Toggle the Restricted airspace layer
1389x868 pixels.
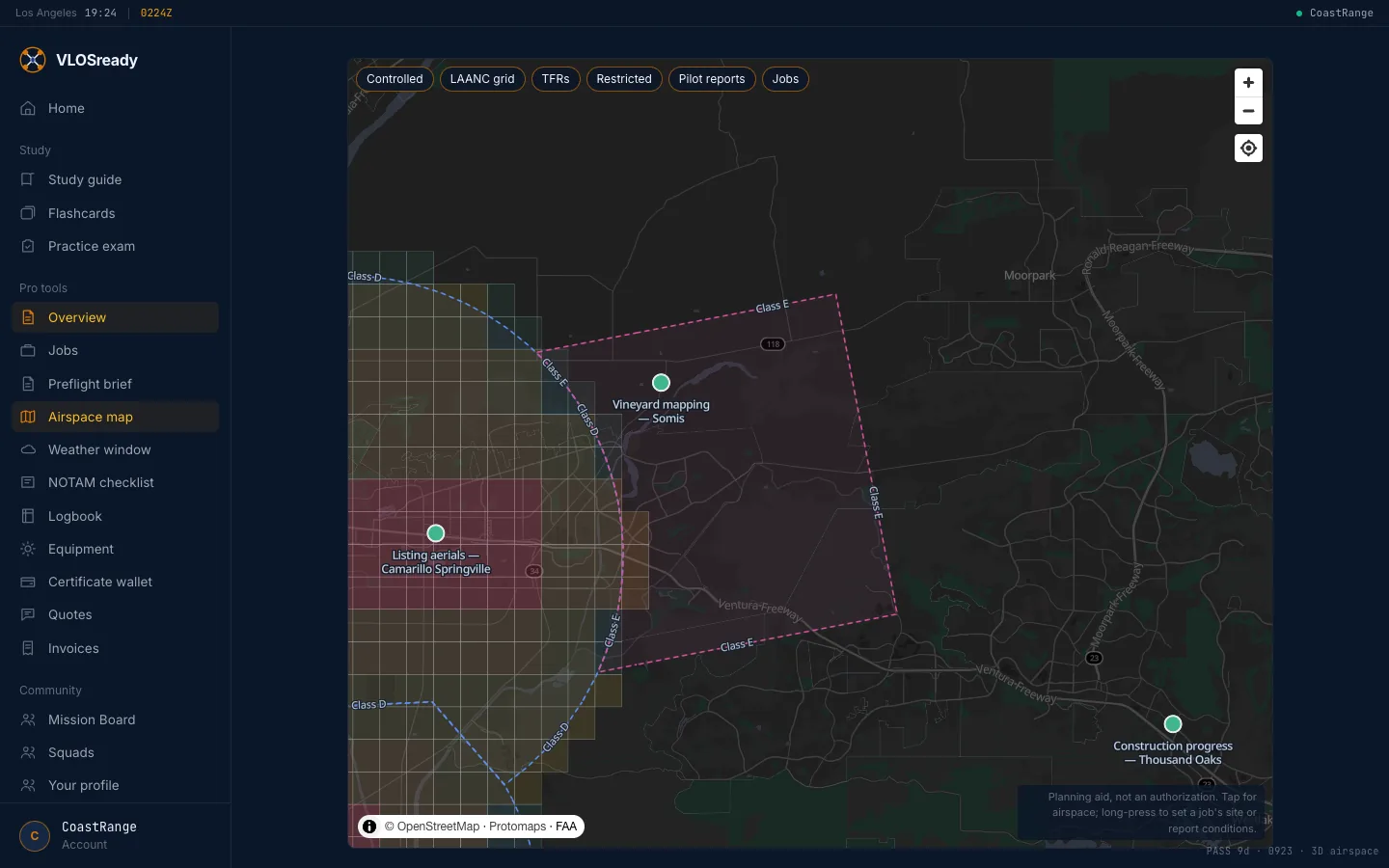click(624, 79)
